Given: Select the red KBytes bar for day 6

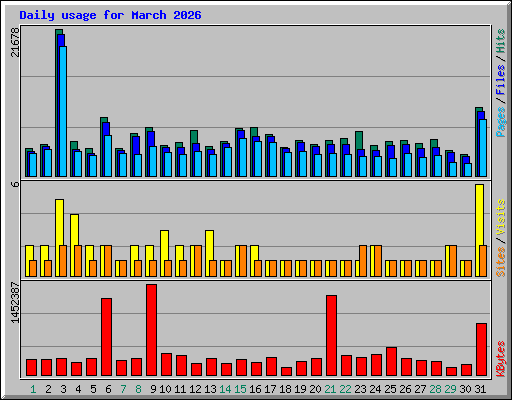Looking at the screenshot, I should (106, 337).
